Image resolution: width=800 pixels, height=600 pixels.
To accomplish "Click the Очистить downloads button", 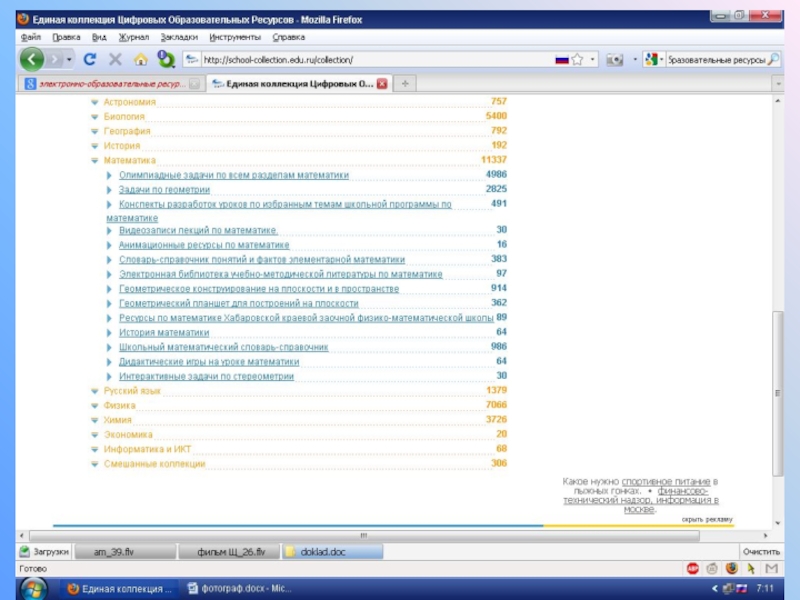I will pyautogui.click(x=760, y=552).
